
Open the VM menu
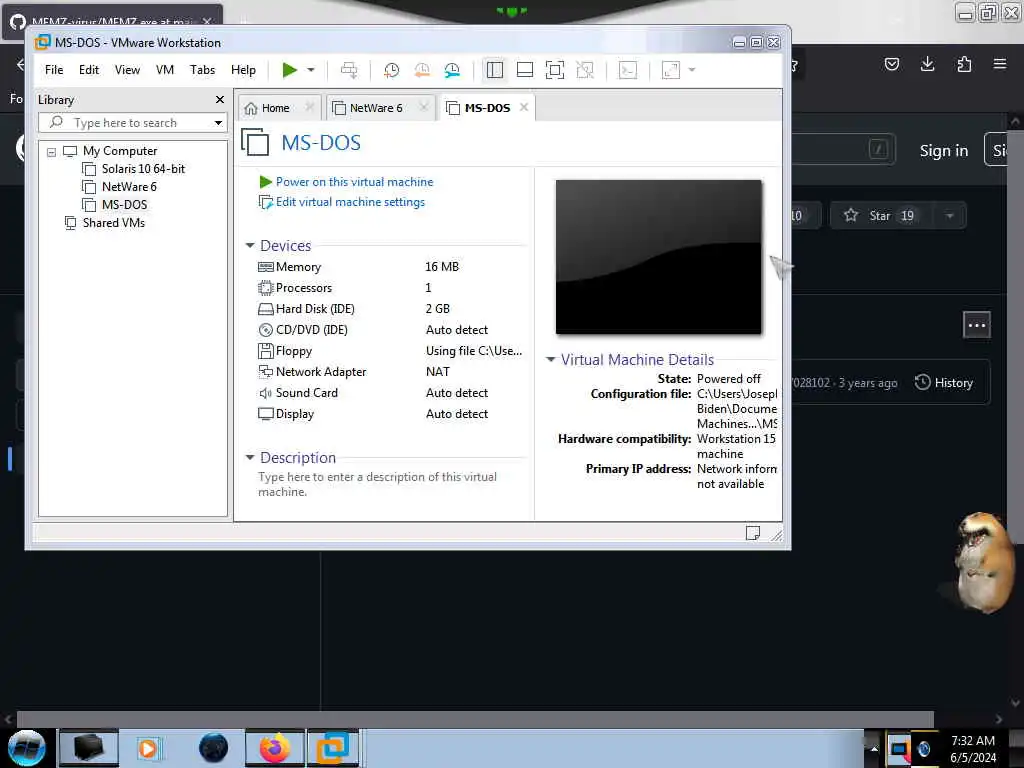(x=165, y=70)
